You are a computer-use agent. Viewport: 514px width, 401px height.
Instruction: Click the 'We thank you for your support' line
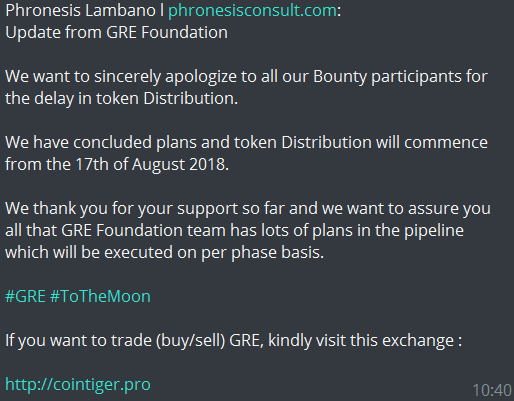click(248, 209)
